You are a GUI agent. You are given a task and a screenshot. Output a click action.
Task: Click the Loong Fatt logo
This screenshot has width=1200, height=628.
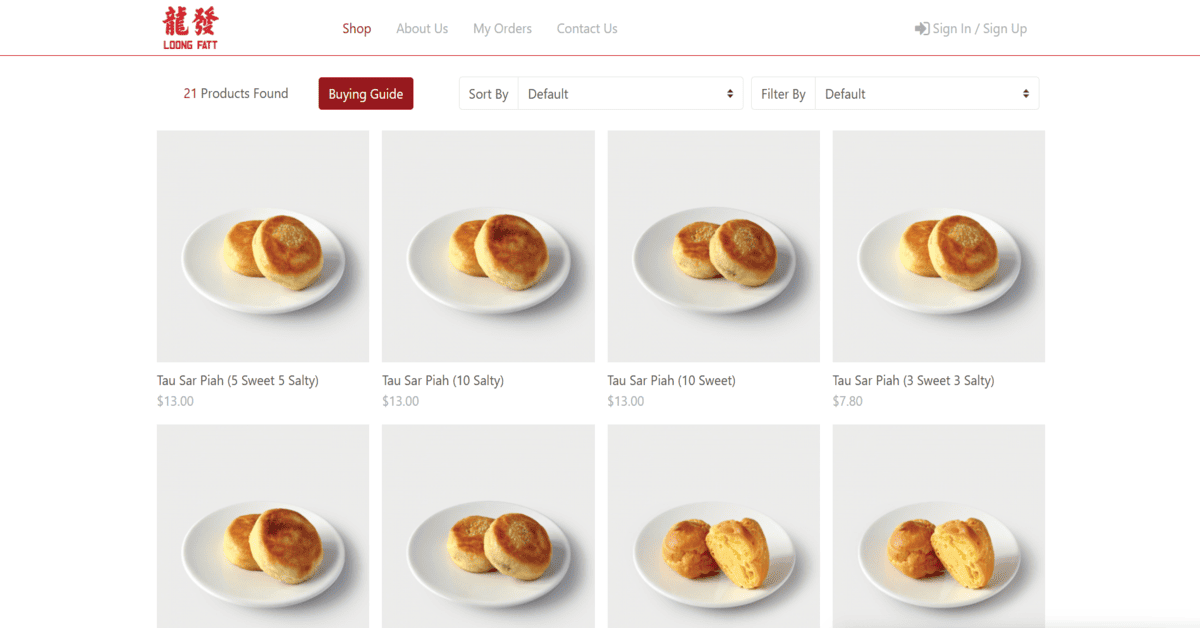tap(190, 28)
